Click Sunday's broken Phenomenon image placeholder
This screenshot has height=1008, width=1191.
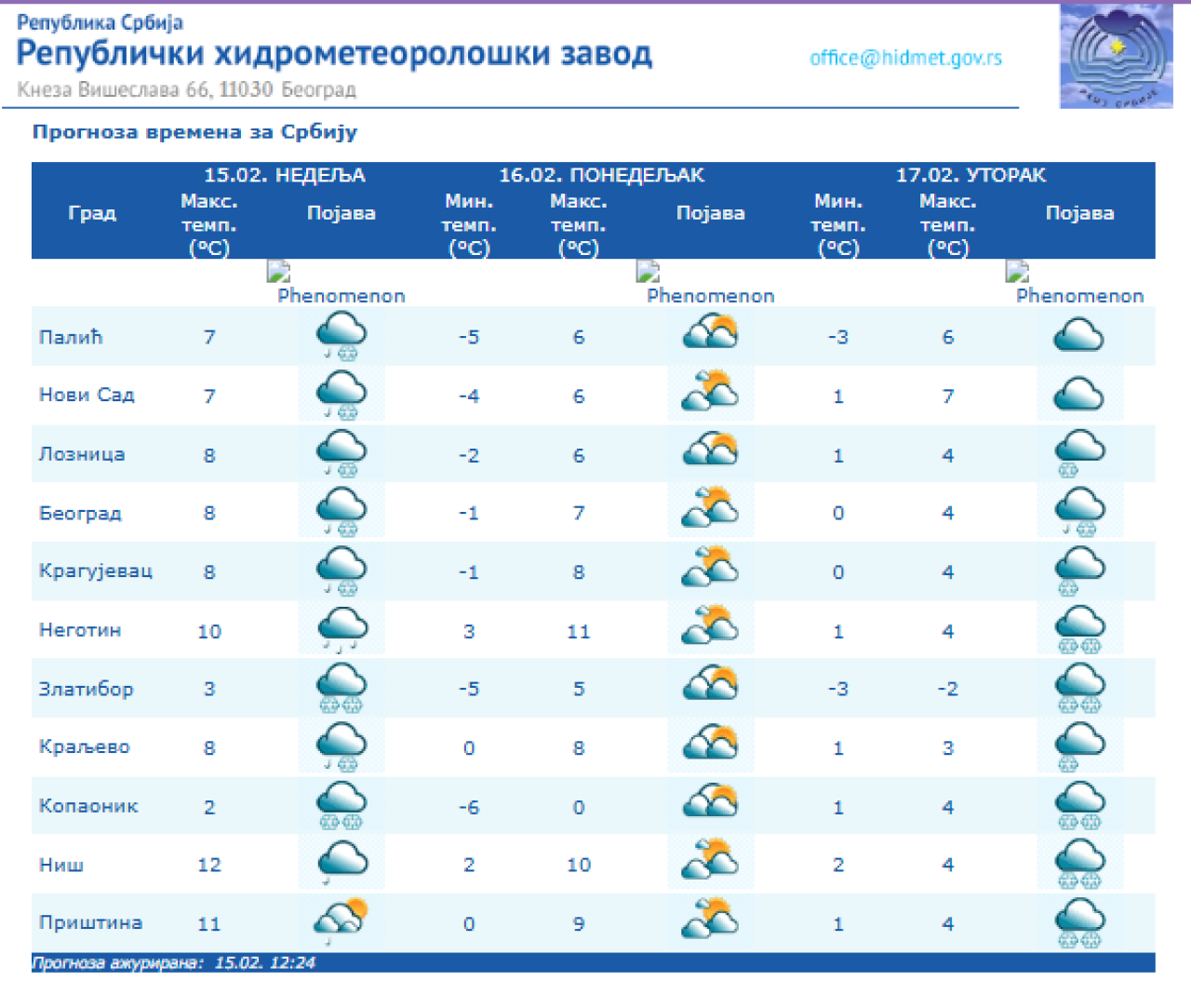click(x=279, y=272)
